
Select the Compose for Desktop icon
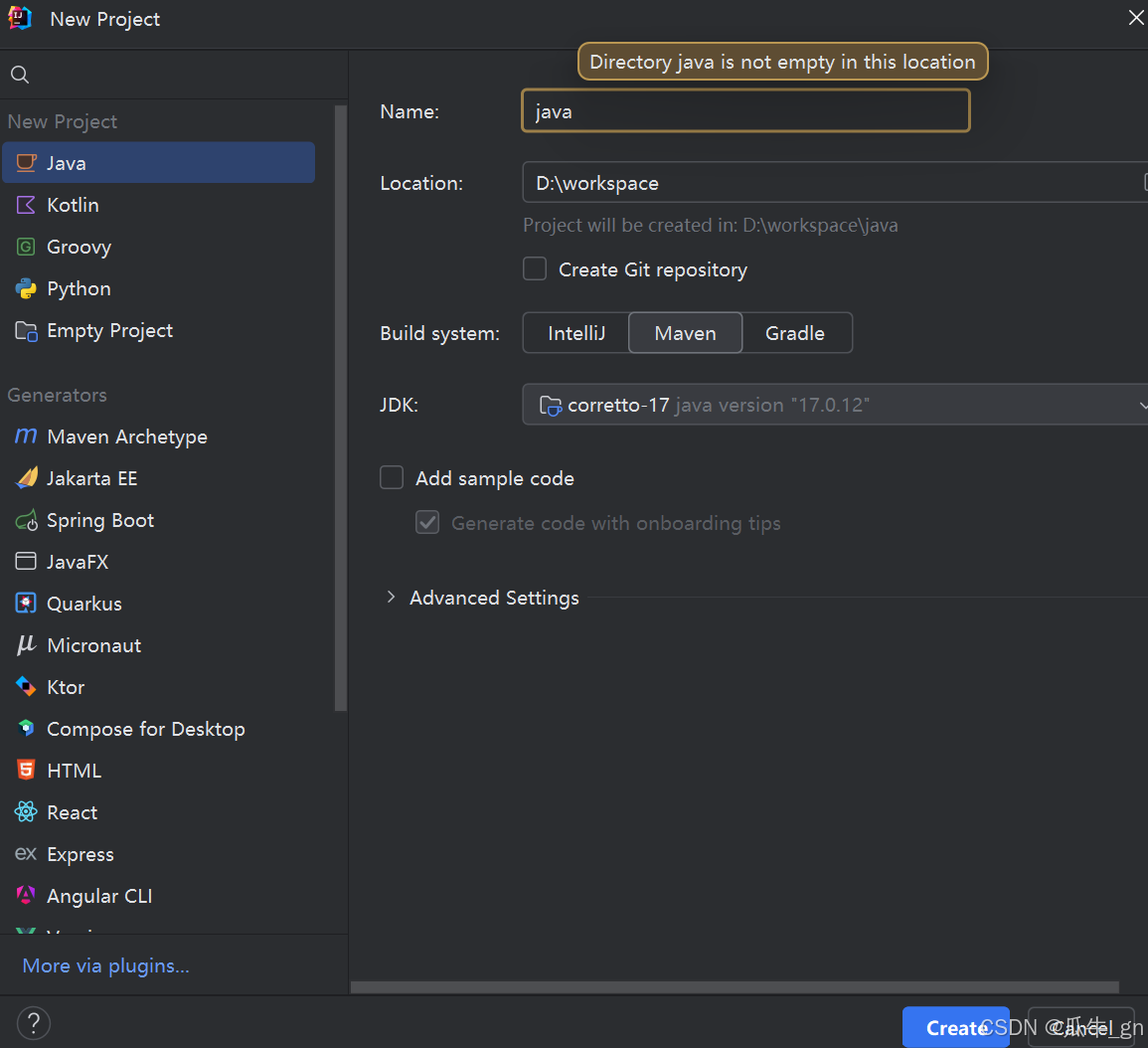click(x=27, y=728)
